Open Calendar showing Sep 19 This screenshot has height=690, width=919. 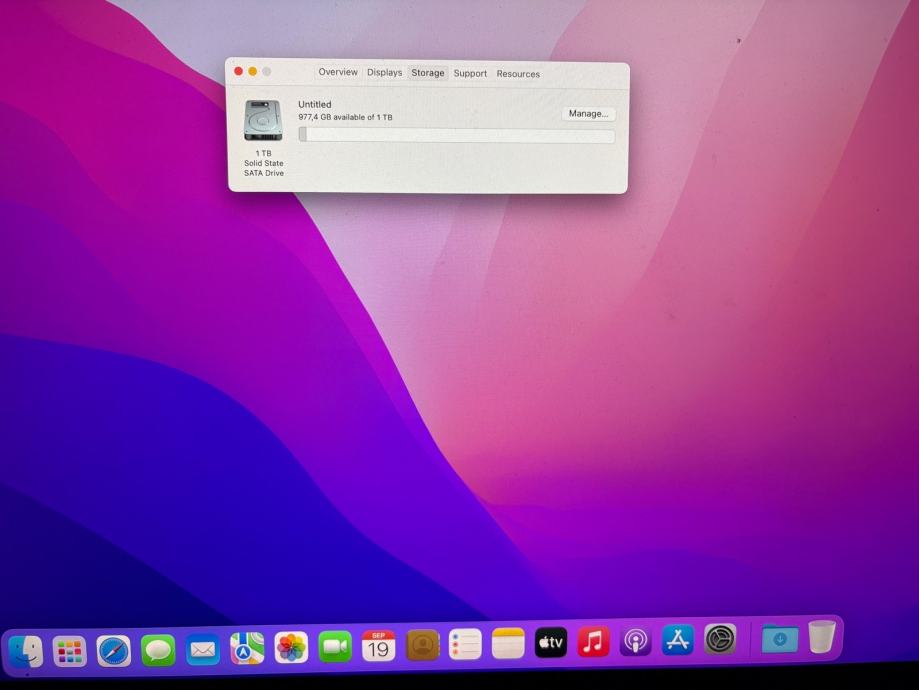pyautogui.click(x=378, y=646)
